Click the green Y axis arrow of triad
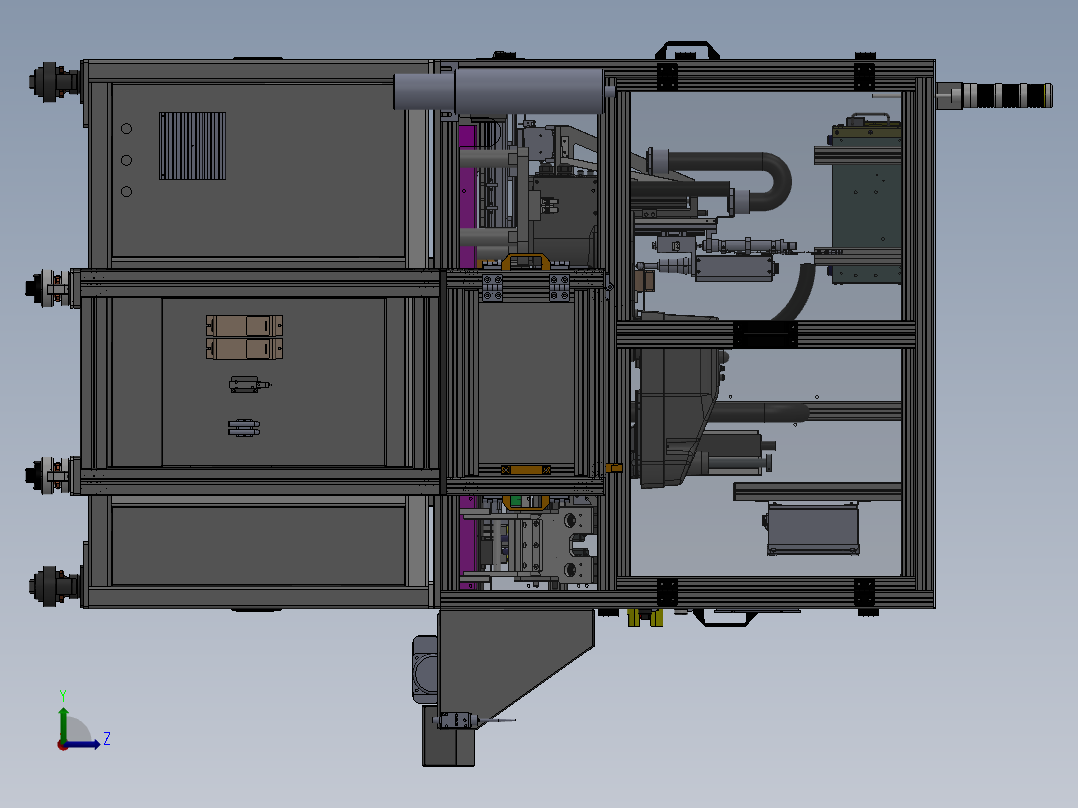Screen dimensions: 1078x808 point(63,723)
